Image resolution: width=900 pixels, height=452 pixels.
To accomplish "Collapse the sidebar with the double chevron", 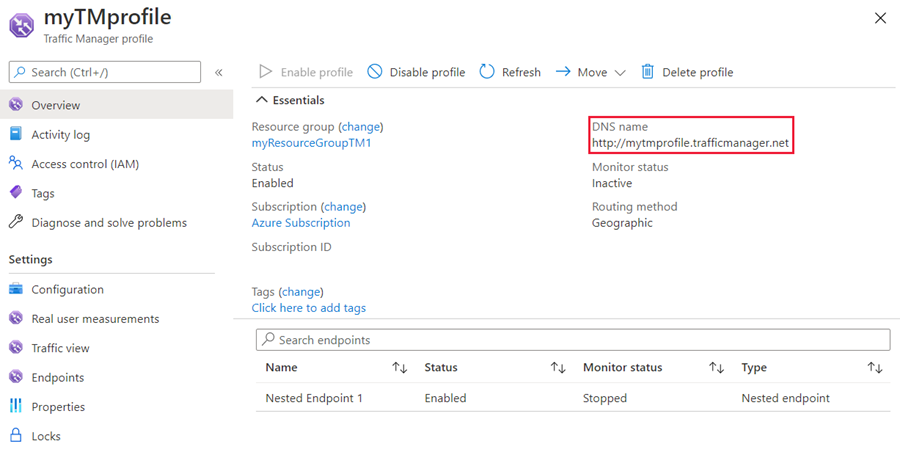I will [219, 72].
